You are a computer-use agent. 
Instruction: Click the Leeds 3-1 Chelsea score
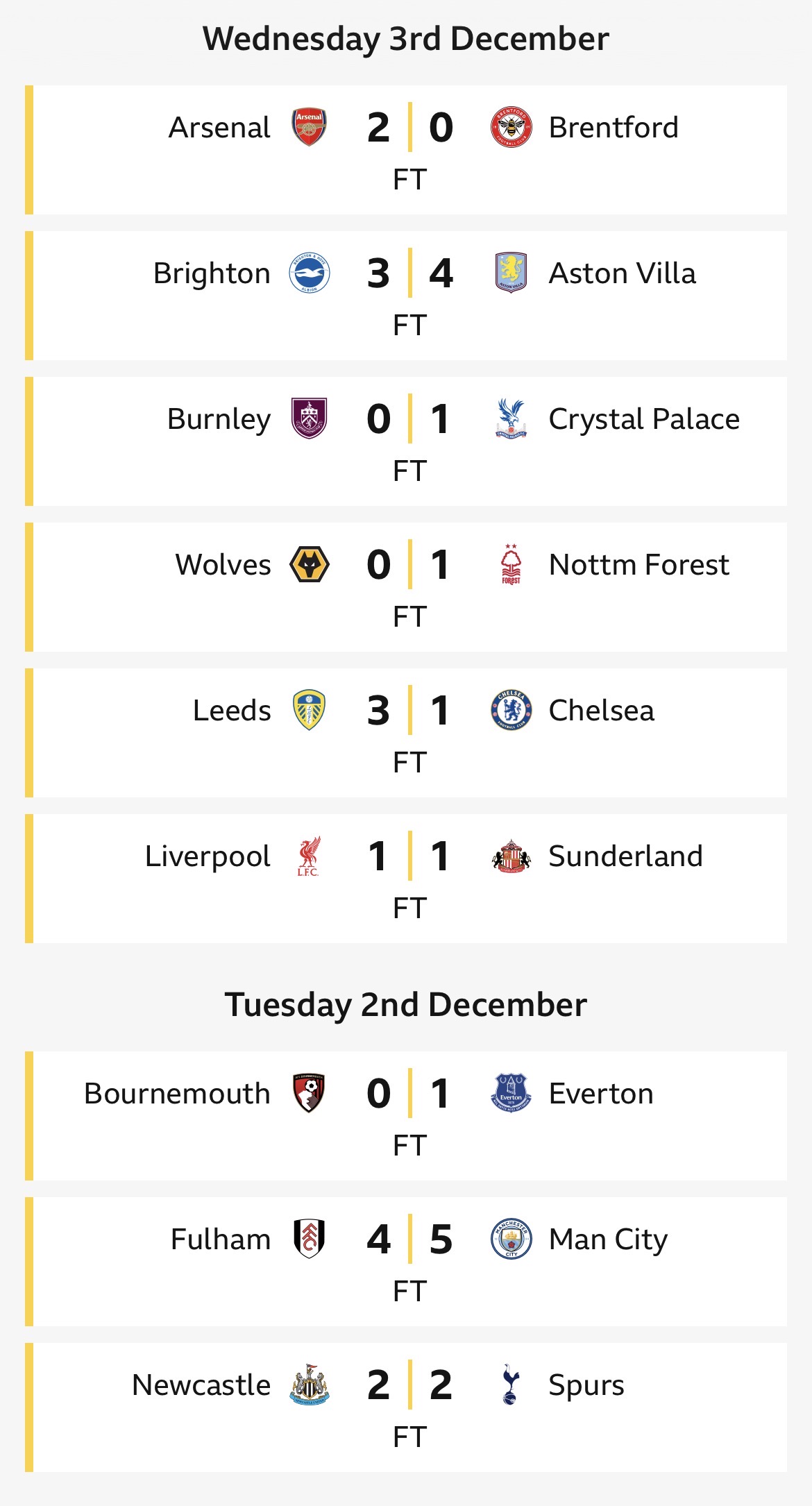click(x=409, y=711)
